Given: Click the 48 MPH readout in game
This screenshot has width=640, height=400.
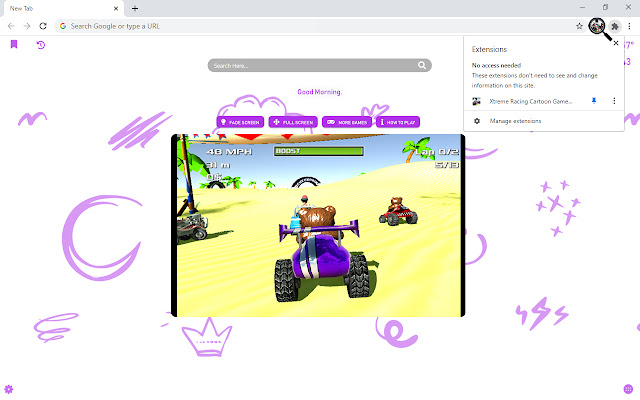Looking at the screenshot, I should [229, 152].
